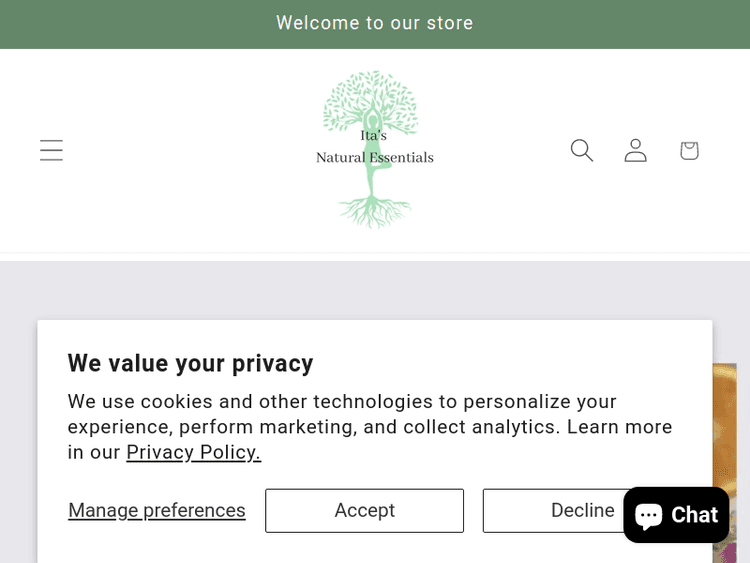
Task: Follow the Privacy Policy link
Action: pyautogui.click(x=193, y=452)
